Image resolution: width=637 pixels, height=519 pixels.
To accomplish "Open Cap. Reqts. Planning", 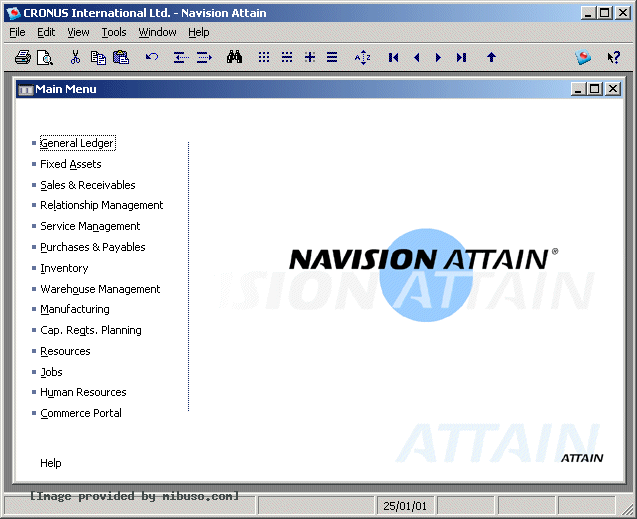I will (x=91, y=331).
